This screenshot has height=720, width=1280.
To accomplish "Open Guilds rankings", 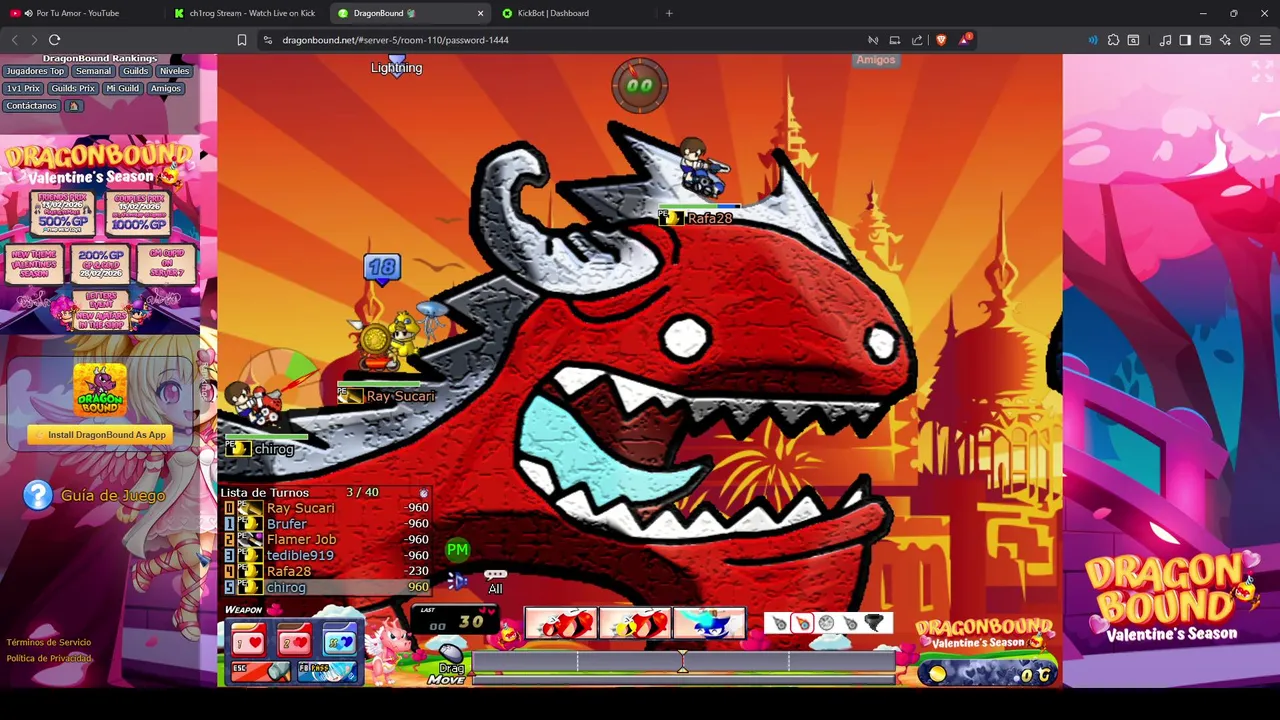I will 136,71.
